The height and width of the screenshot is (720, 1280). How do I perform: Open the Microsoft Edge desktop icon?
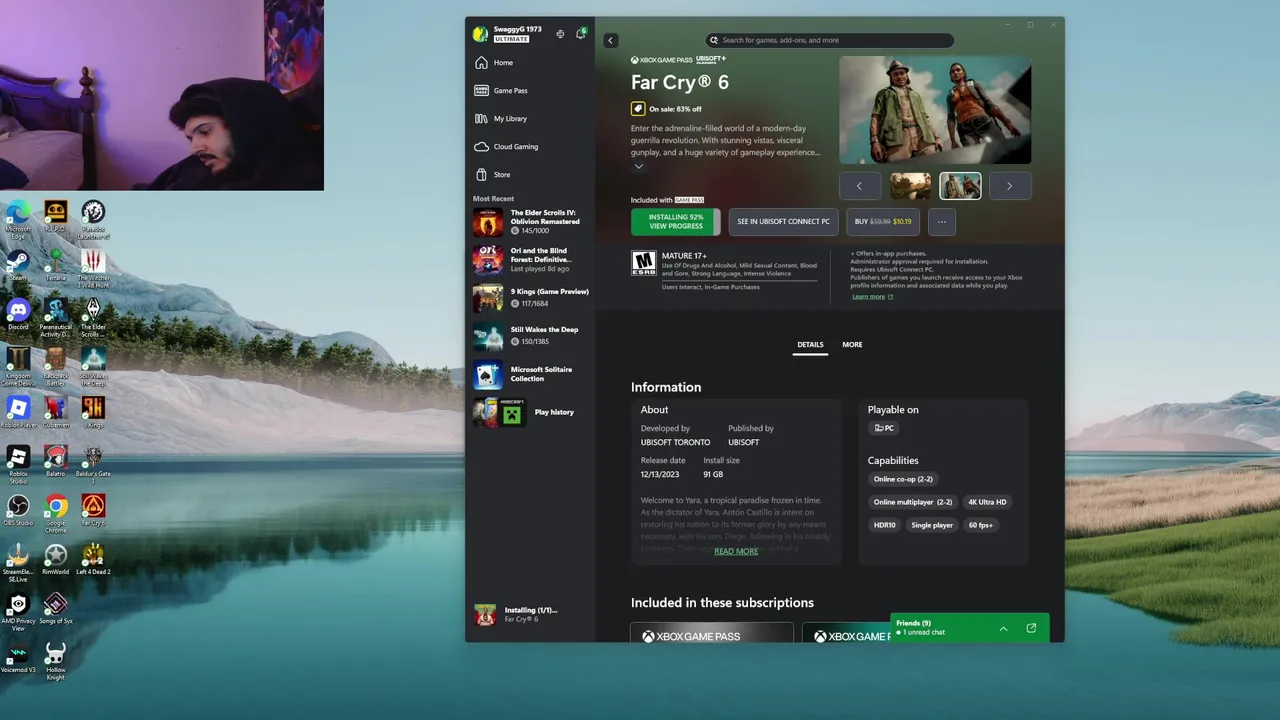pyautogui.click(x=18, y=220)
